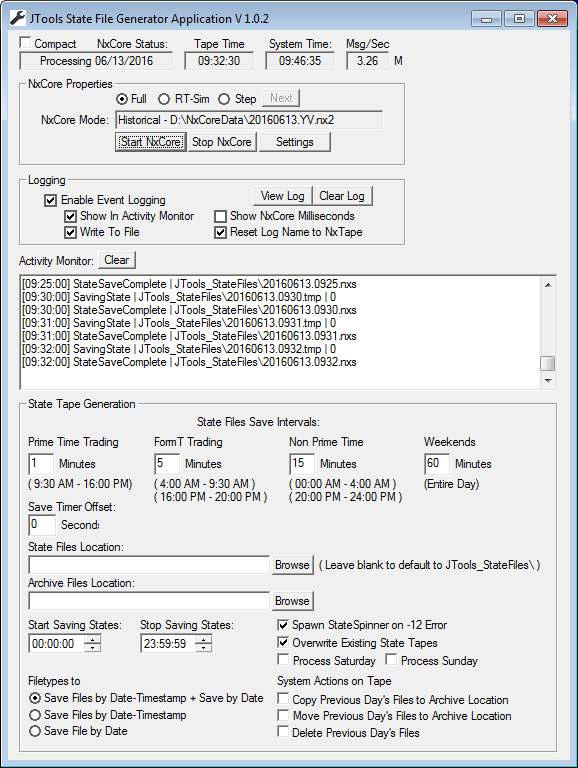Viewport: 578px width, 768px height.
Task: Enable Show NxCore Milliseconds
Action: tap(220, 216)
